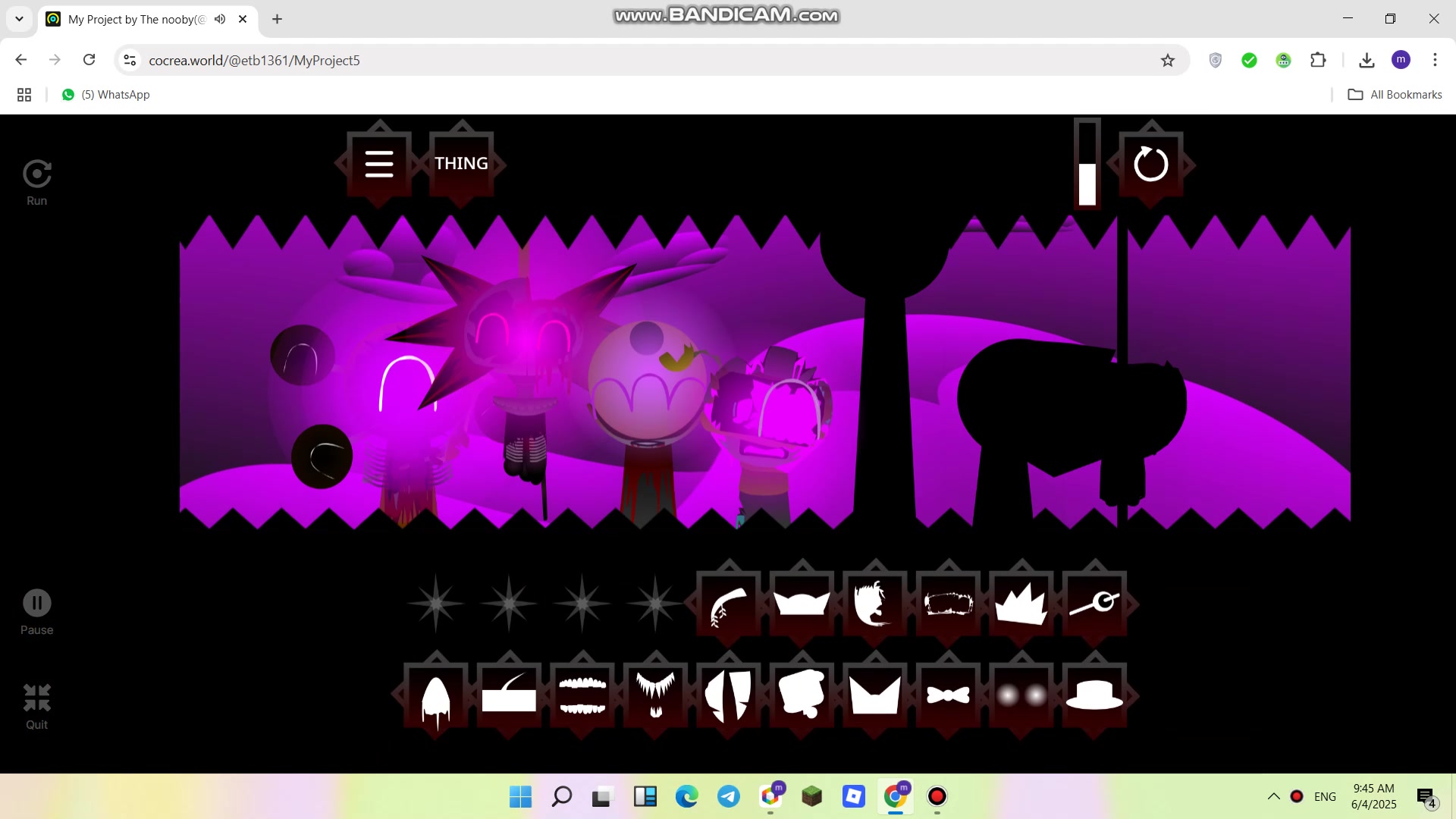
Task: Open Telegram from the taskbar
Action: pyautogui.click(x=729, y=796)
